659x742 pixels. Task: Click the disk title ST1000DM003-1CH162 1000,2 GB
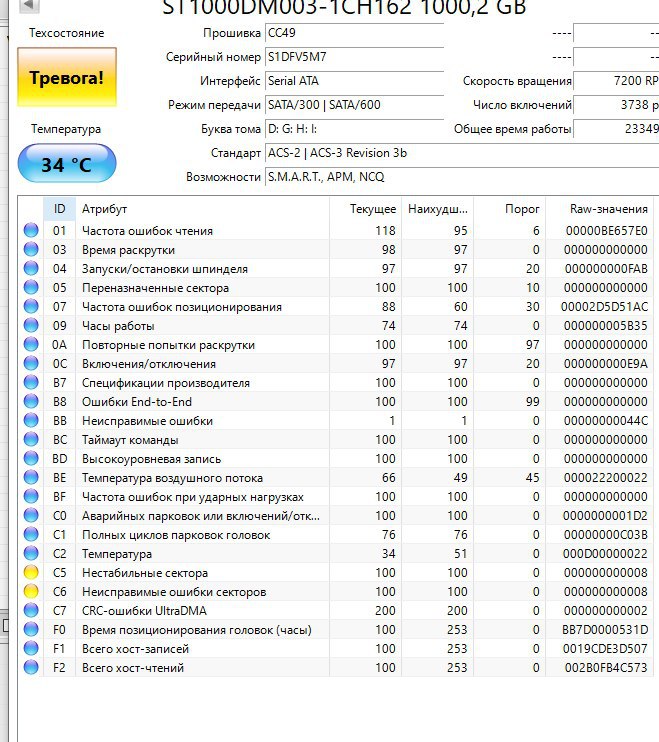(344, 8)
